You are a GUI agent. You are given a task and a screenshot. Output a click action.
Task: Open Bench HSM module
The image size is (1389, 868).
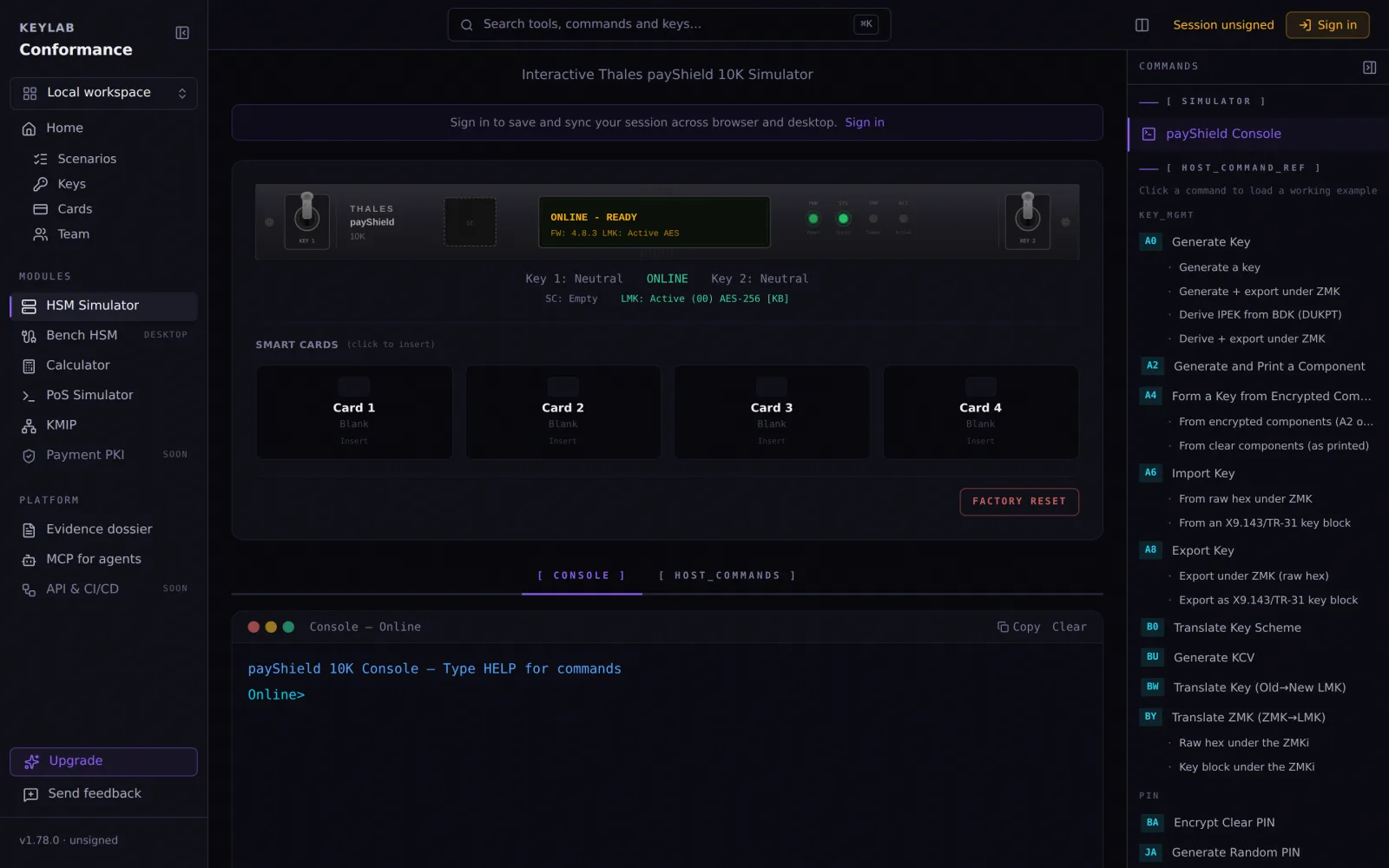[x=103, y=335]
